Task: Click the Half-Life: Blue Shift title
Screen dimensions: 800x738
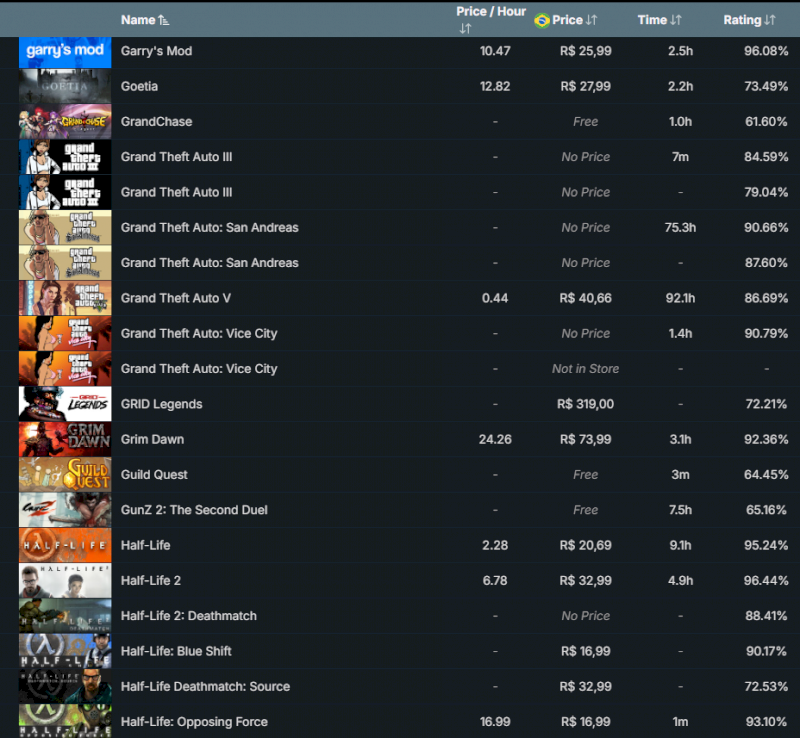Action: (176, 651)
